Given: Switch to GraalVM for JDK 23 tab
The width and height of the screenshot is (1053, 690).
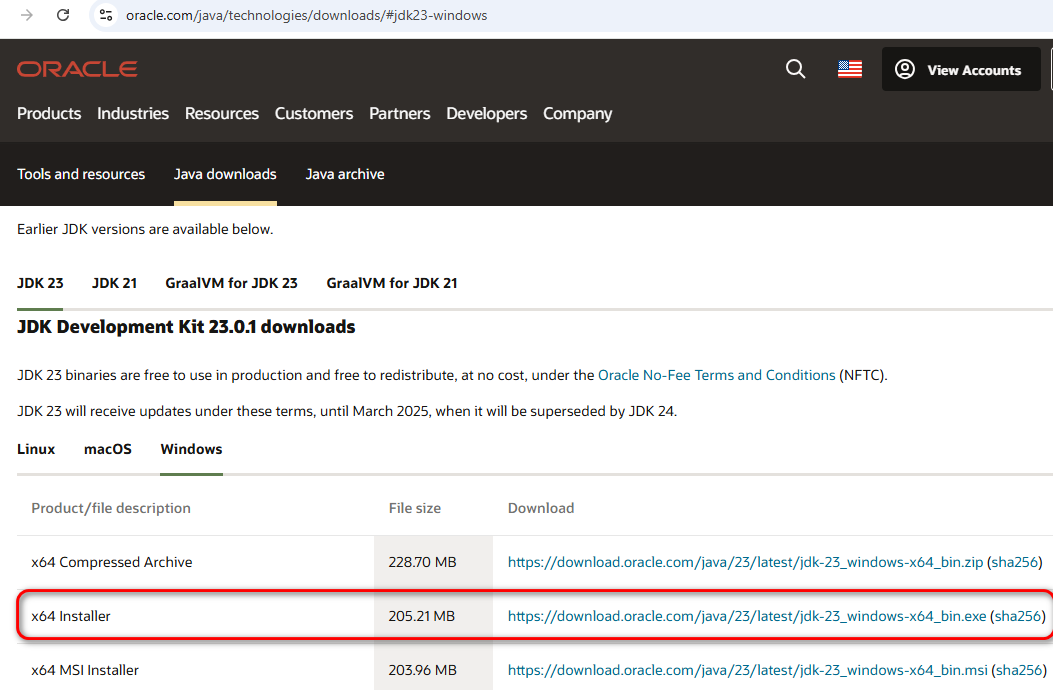Looking at the screenshot, I should click(x=232, y=283).
